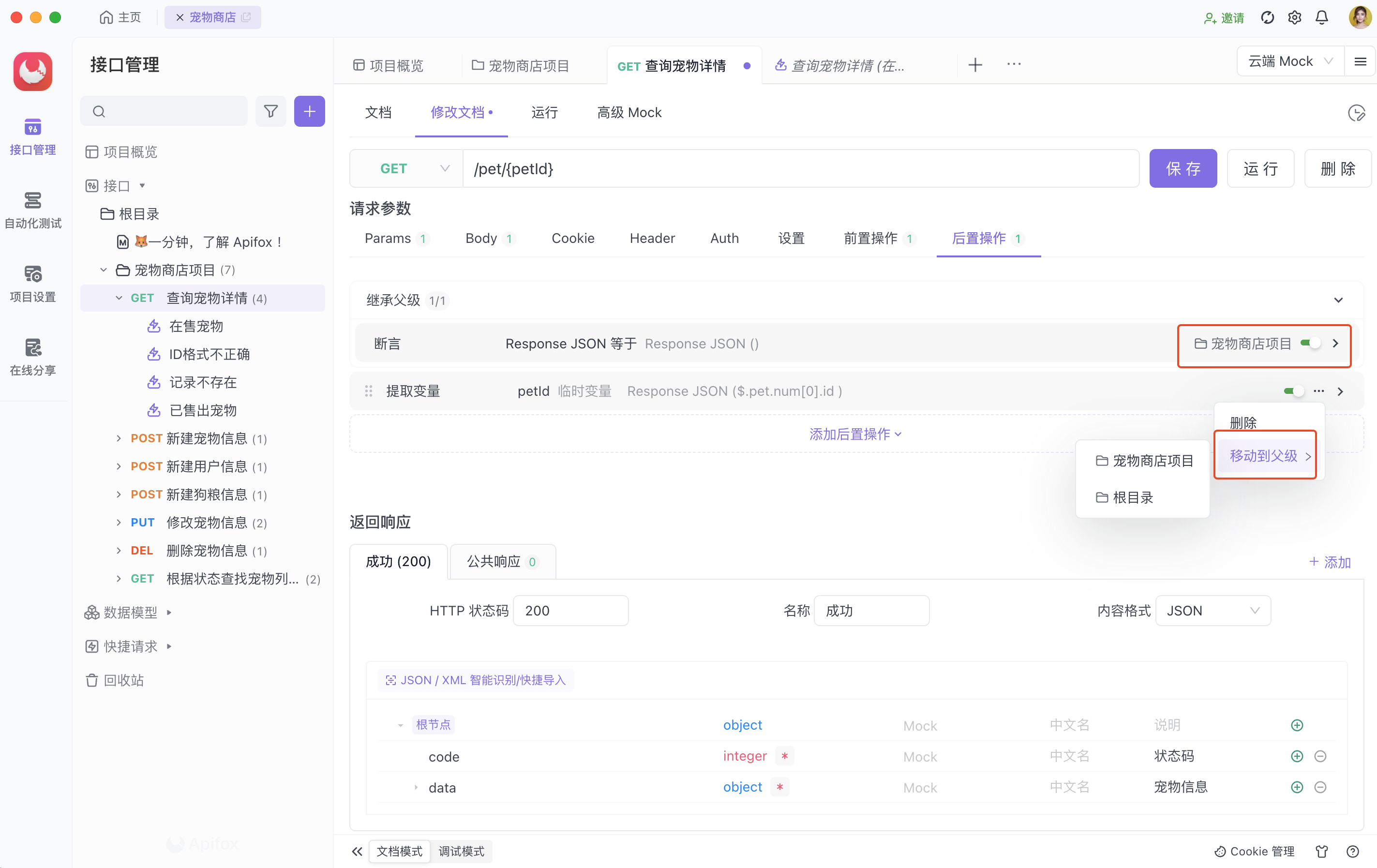This screenshot has height=868, width=1377.
Task: Select 宠物商店项目 in move submenu
Action: click(1144, 460)
